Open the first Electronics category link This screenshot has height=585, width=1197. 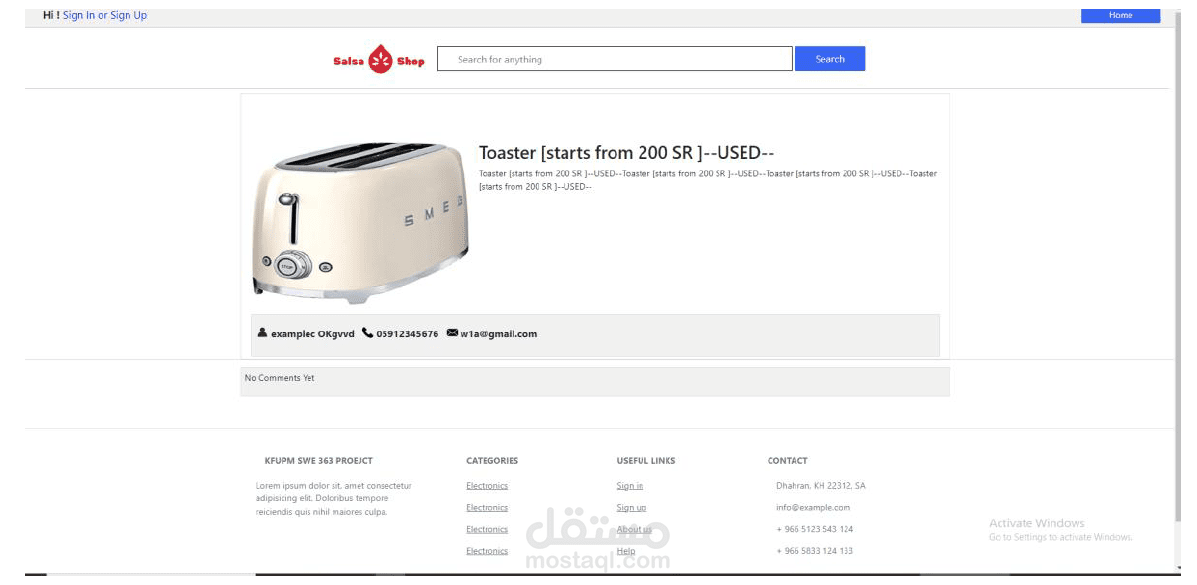[487, 486]
